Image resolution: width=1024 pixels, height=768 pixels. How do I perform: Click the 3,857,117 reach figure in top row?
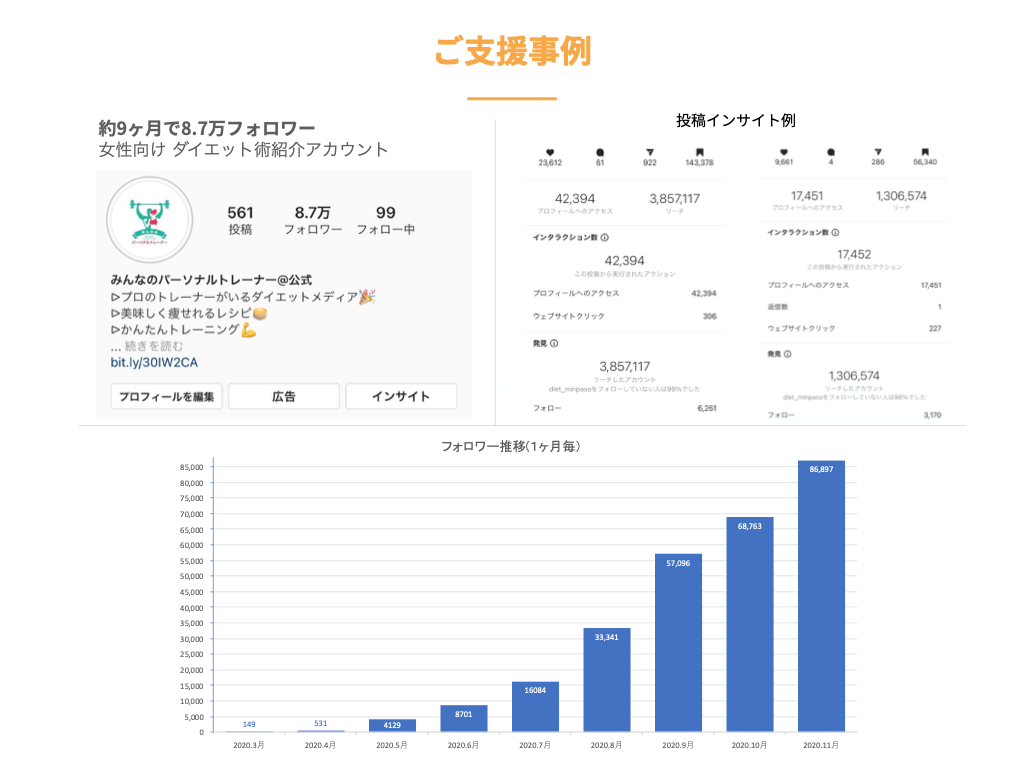click(x=674, y=199)
